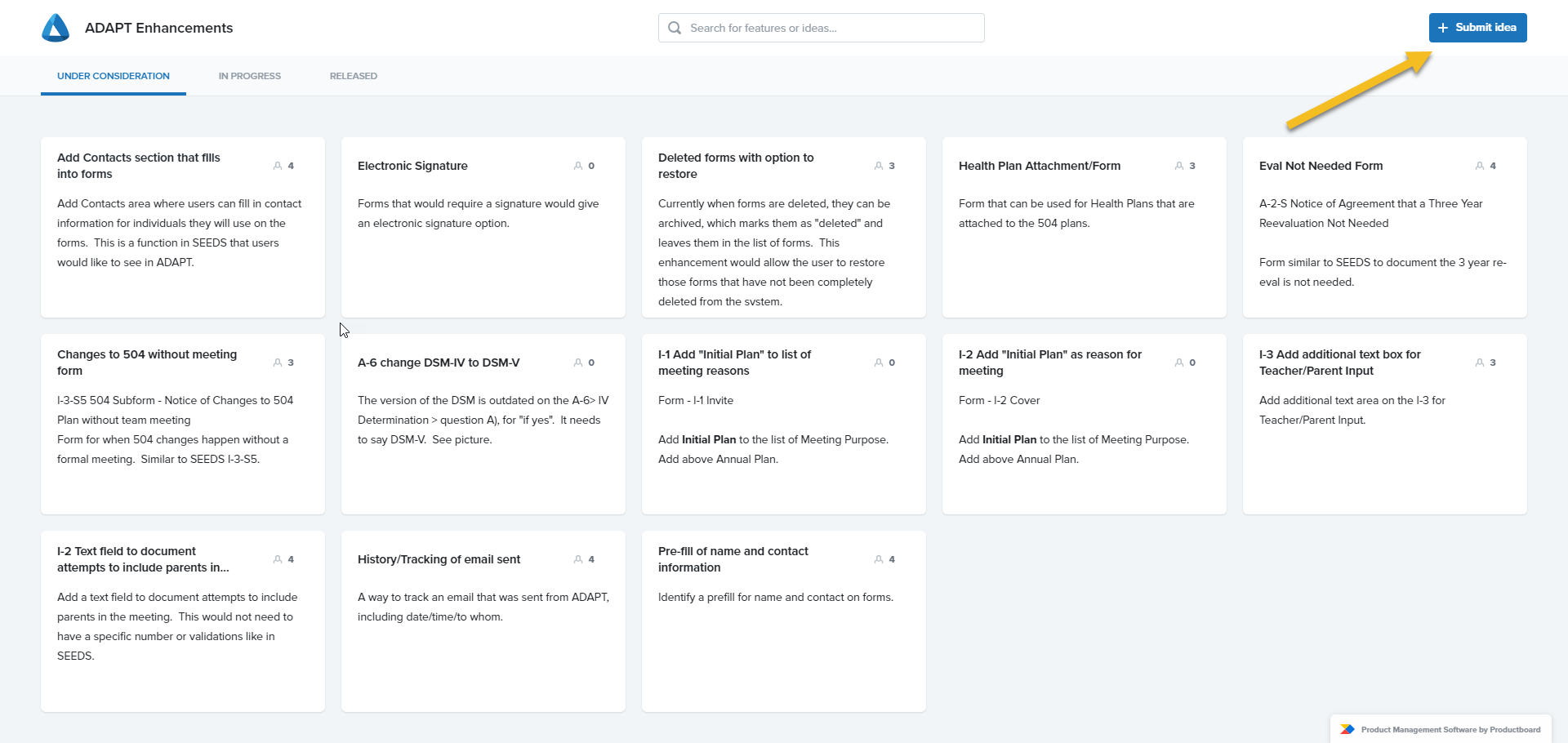The image size is (1568, 743).
Task: Click the voter icon on A-6 change DSM-IV card
Action: tap(579, 363)
